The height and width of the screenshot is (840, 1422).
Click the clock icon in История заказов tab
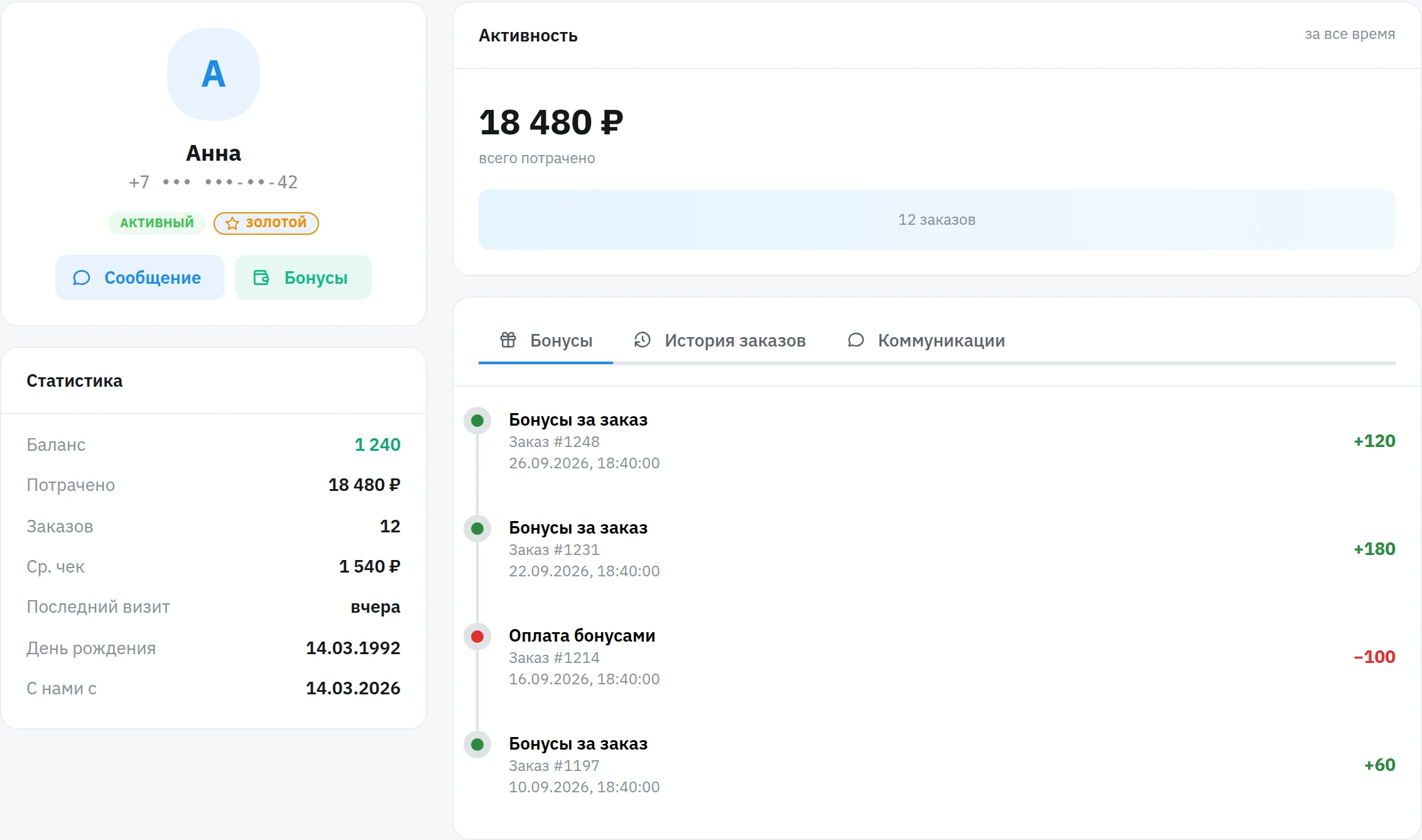(x=643, y=340)
